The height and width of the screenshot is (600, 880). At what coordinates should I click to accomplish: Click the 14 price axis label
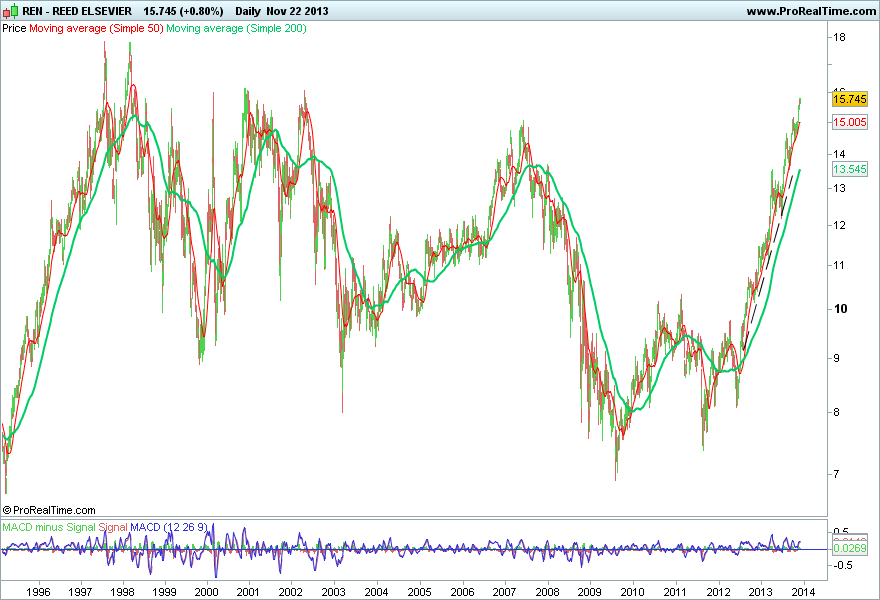[839, 154]
